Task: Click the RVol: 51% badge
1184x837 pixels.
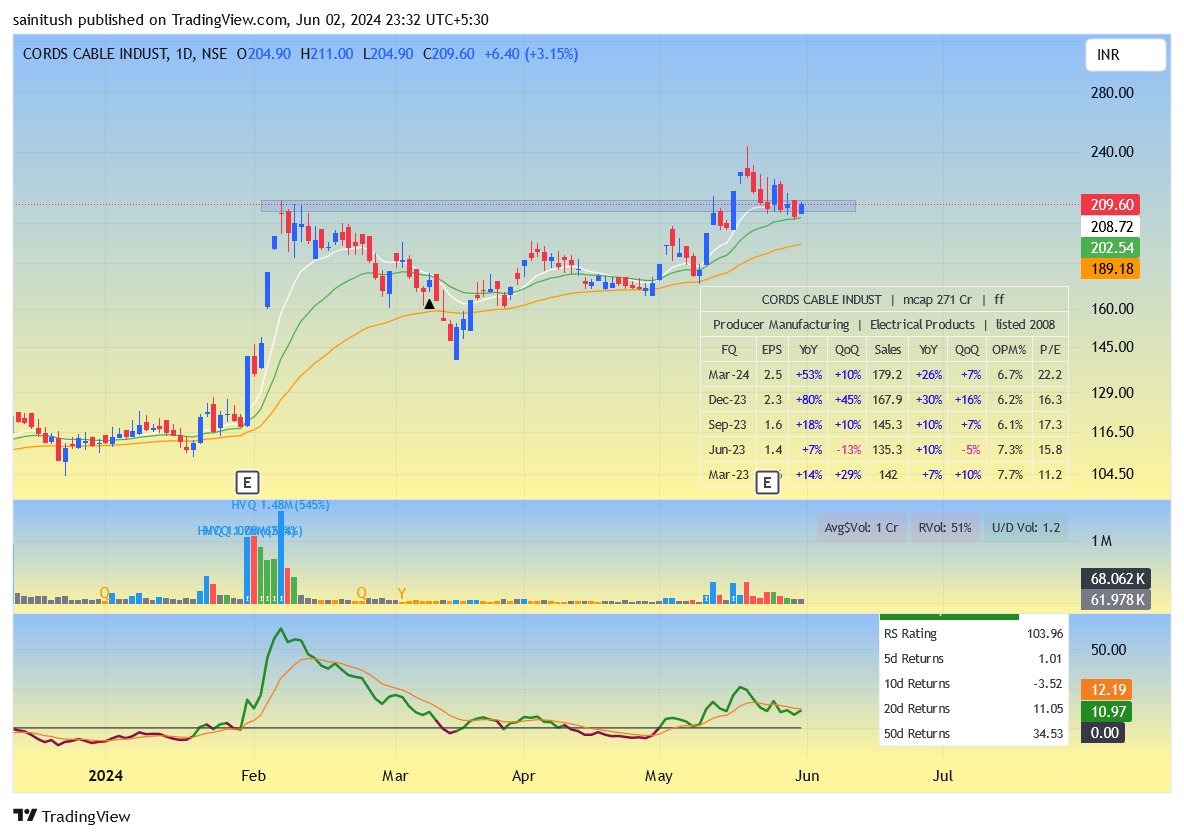Action: (945, 527)
